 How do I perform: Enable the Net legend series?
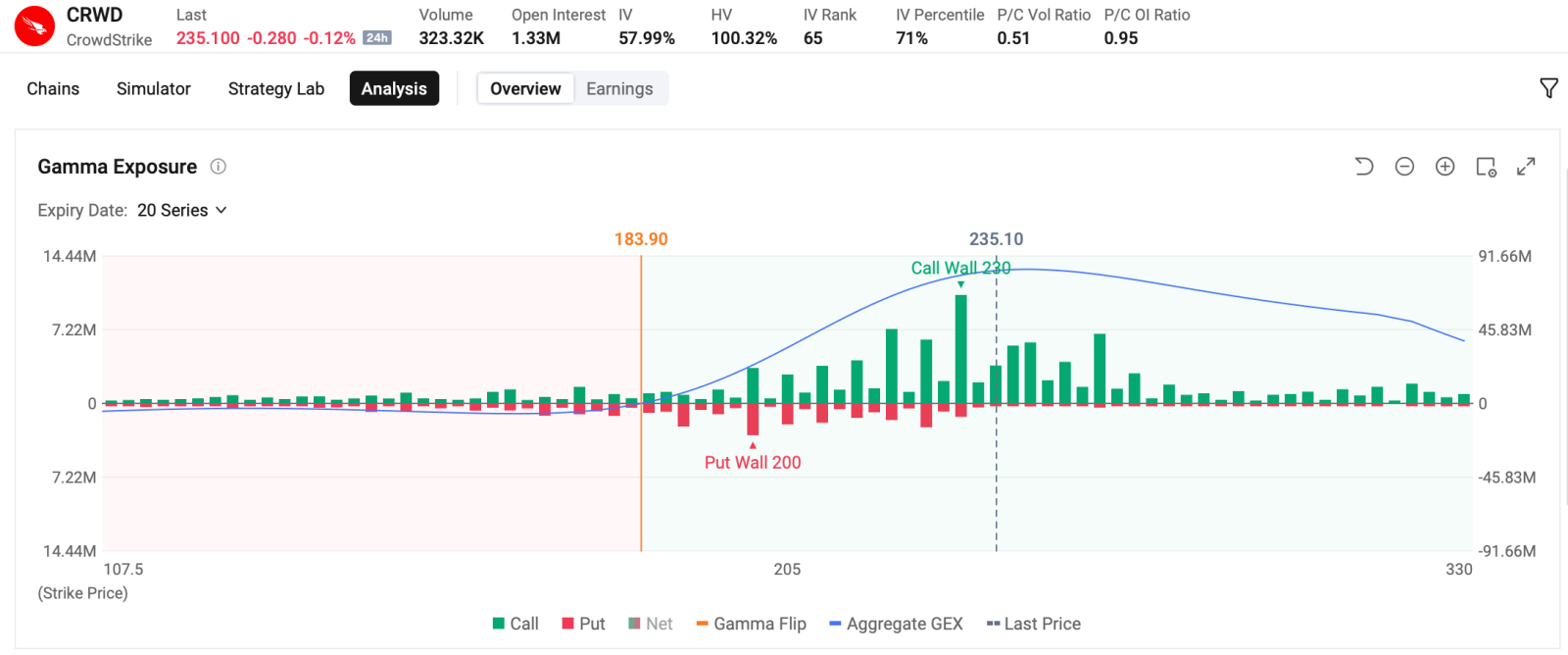pyautogui.click(x=650, y=624)
